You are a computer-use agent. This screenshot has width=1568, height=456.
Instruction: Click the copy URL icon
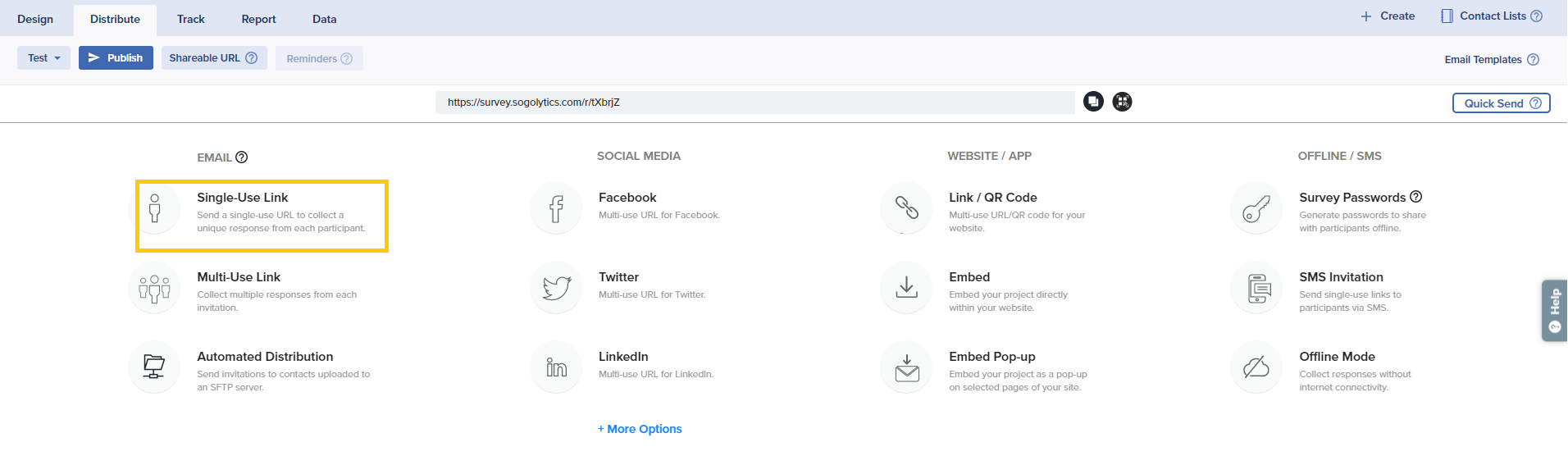coord(1093,102)
